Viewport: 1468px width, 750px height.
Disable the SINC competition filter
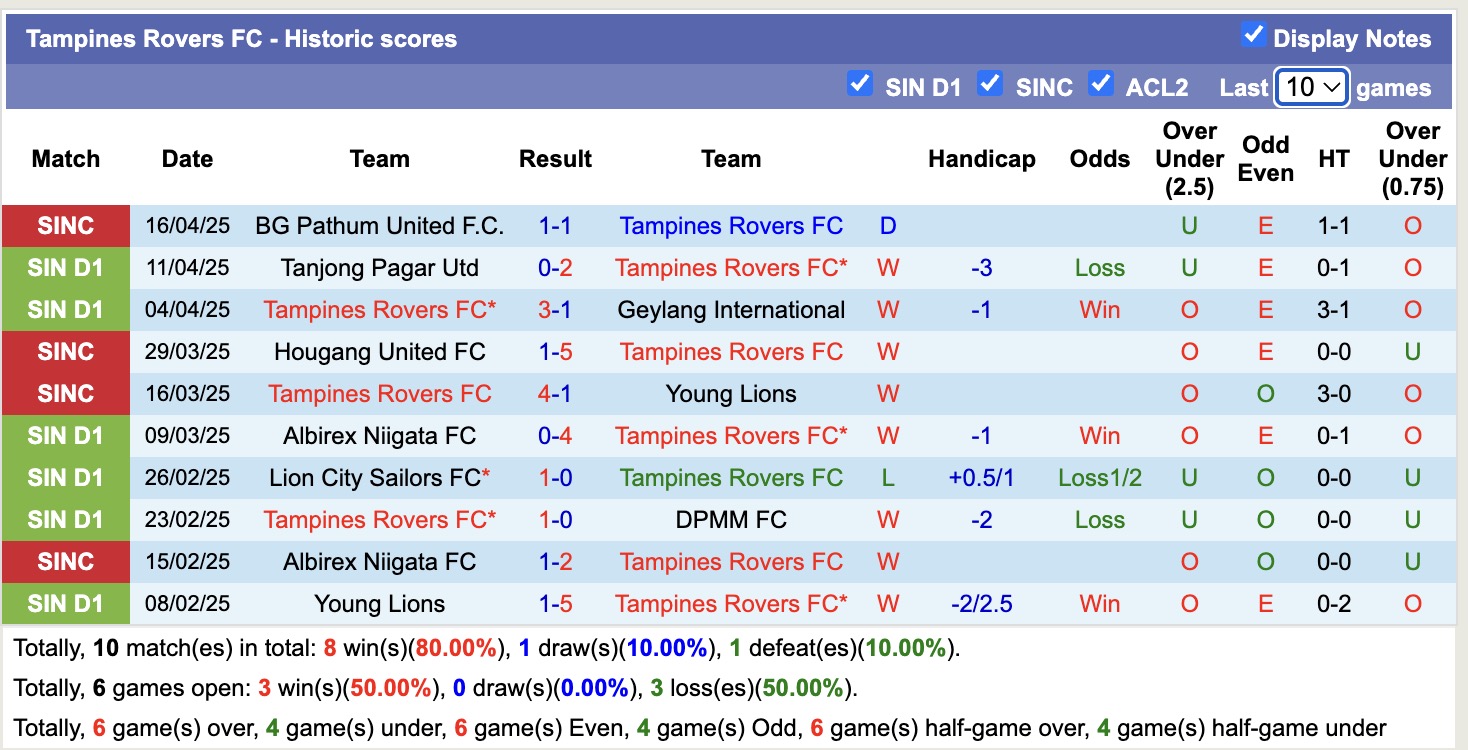[x=990, y=85]
